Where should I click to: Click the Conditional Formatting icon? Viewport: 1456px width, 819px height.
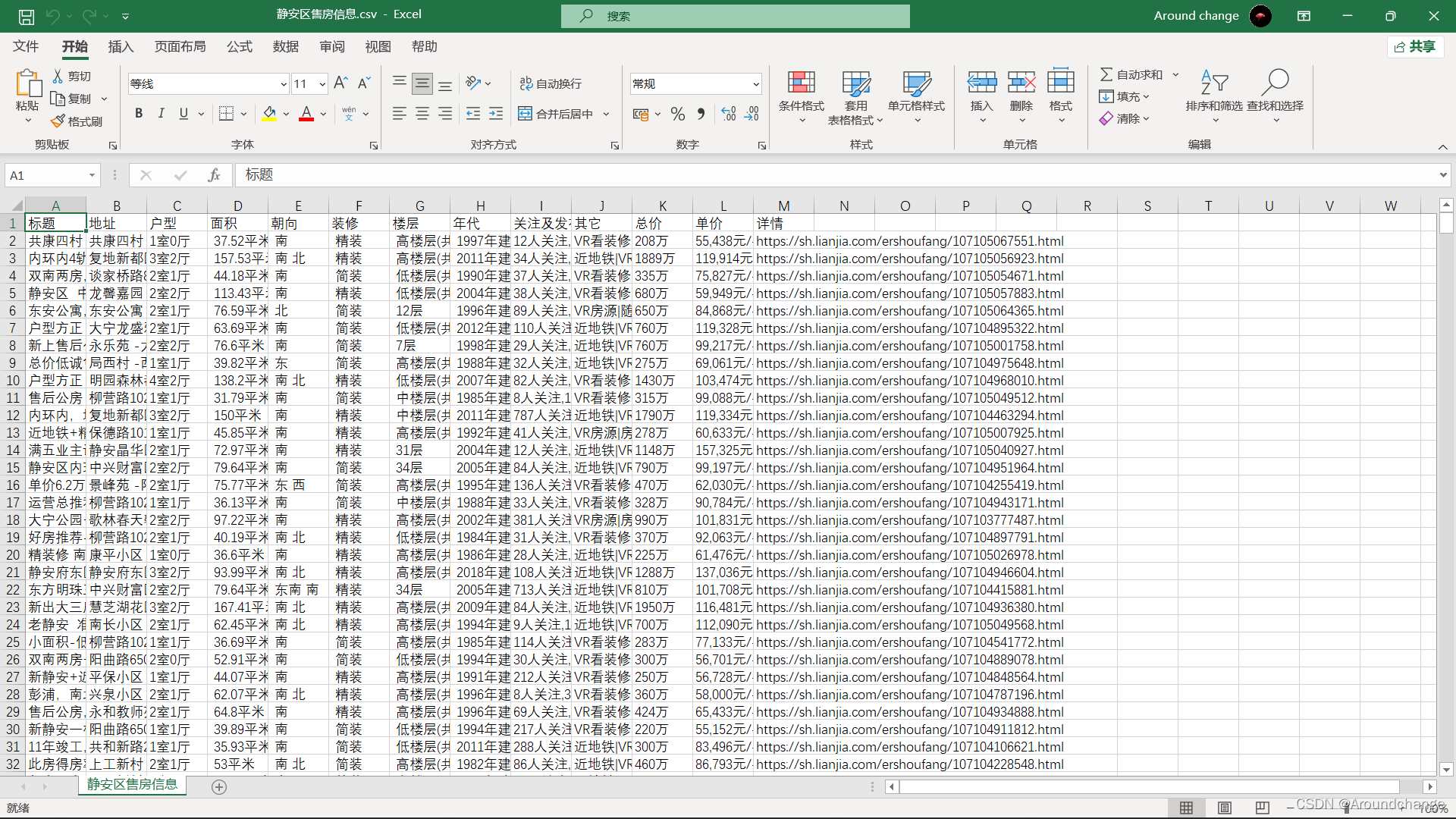[801, 83]
